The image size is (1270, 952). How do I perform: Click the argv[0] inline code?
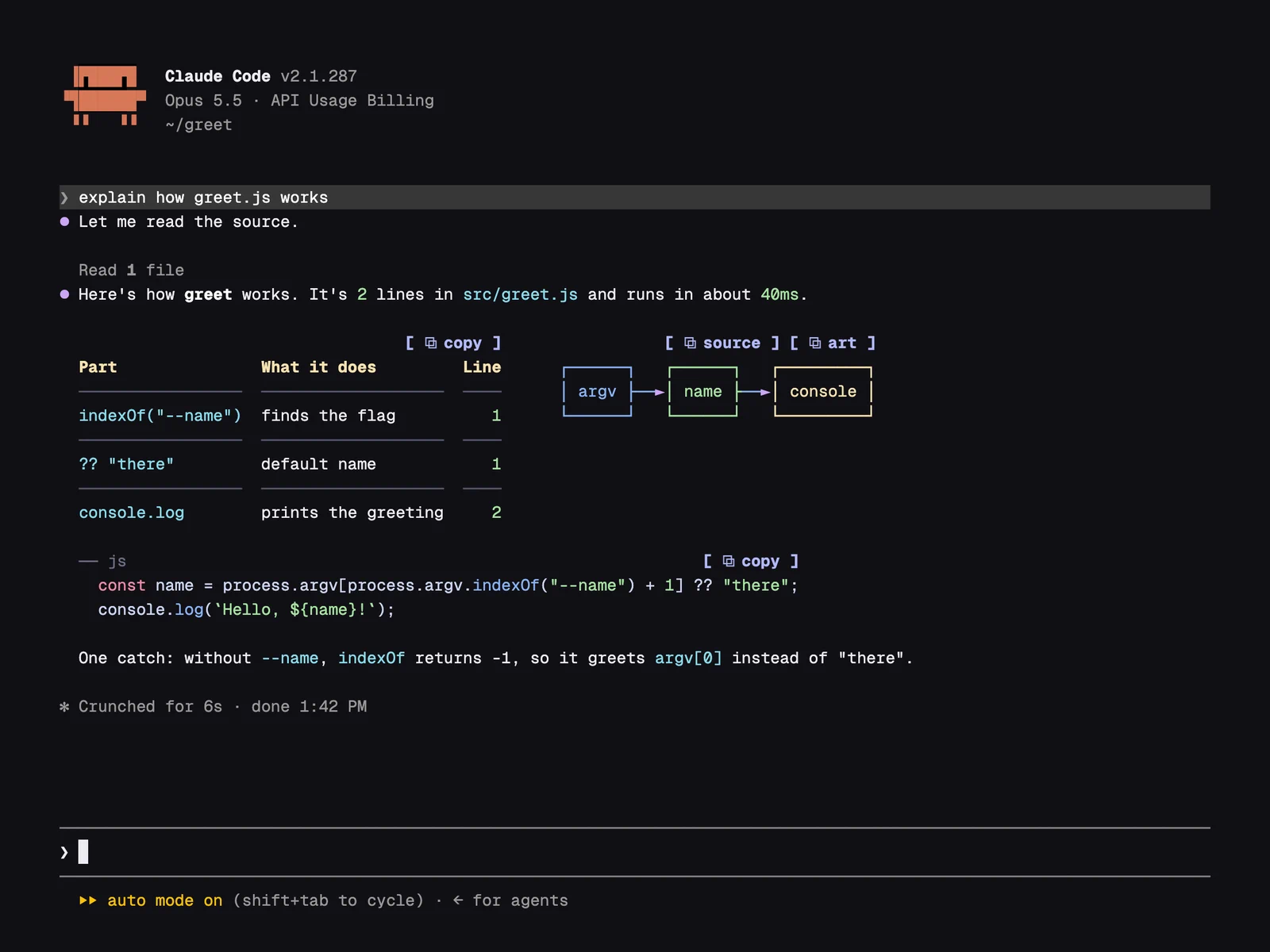click(688, 658)
